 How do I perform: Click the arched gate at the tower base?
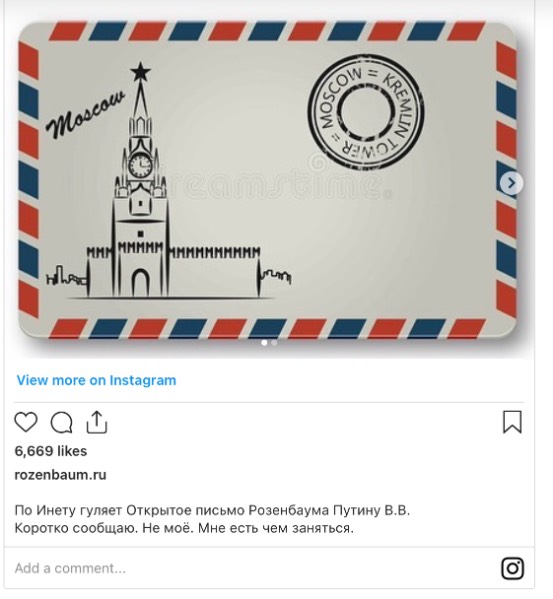tap(141, 283)
